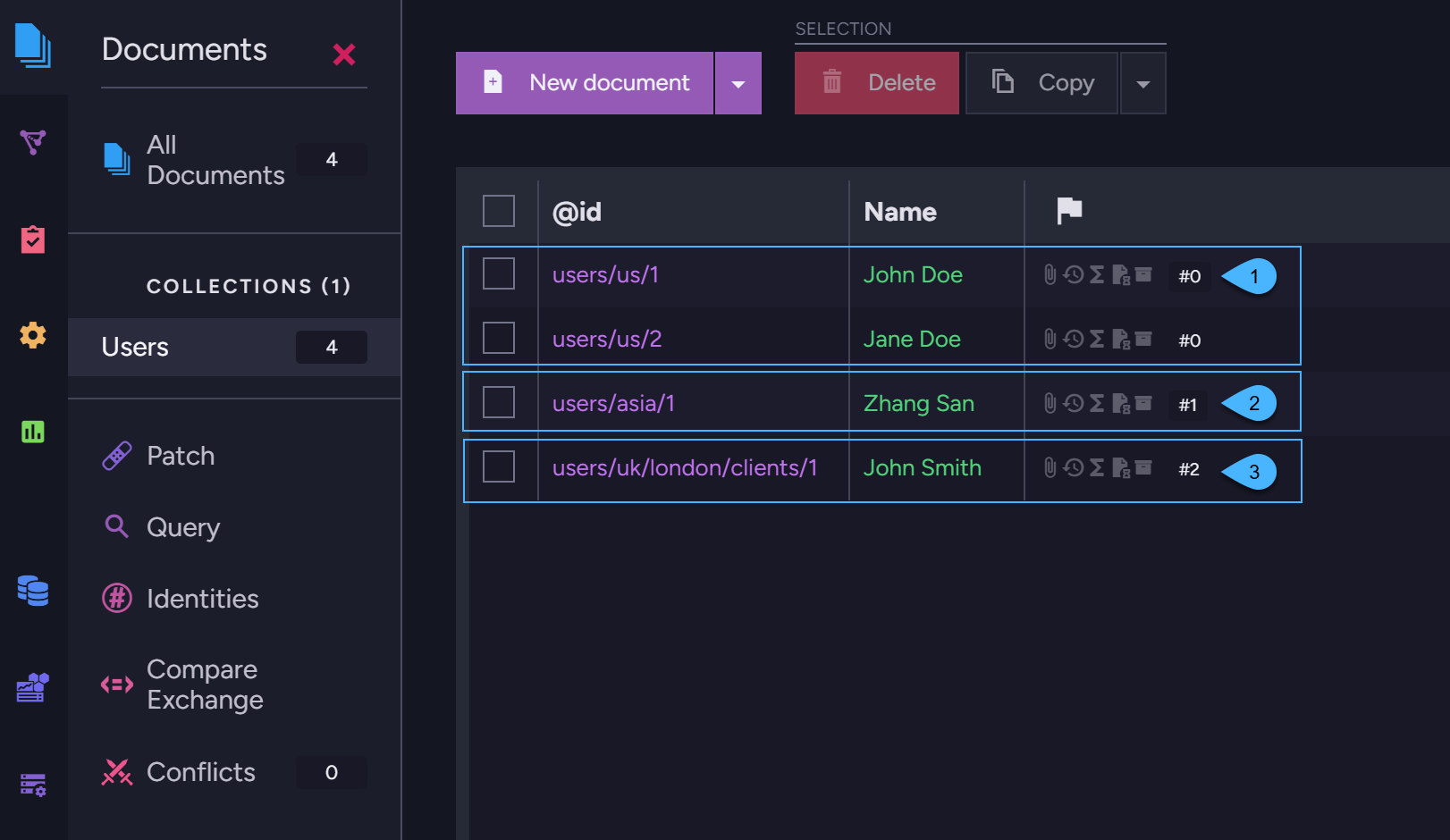Viewport: 1450px width, 840px height.
Task: Open the Databases stack icon in the sidebar
Action: point(33,591)
